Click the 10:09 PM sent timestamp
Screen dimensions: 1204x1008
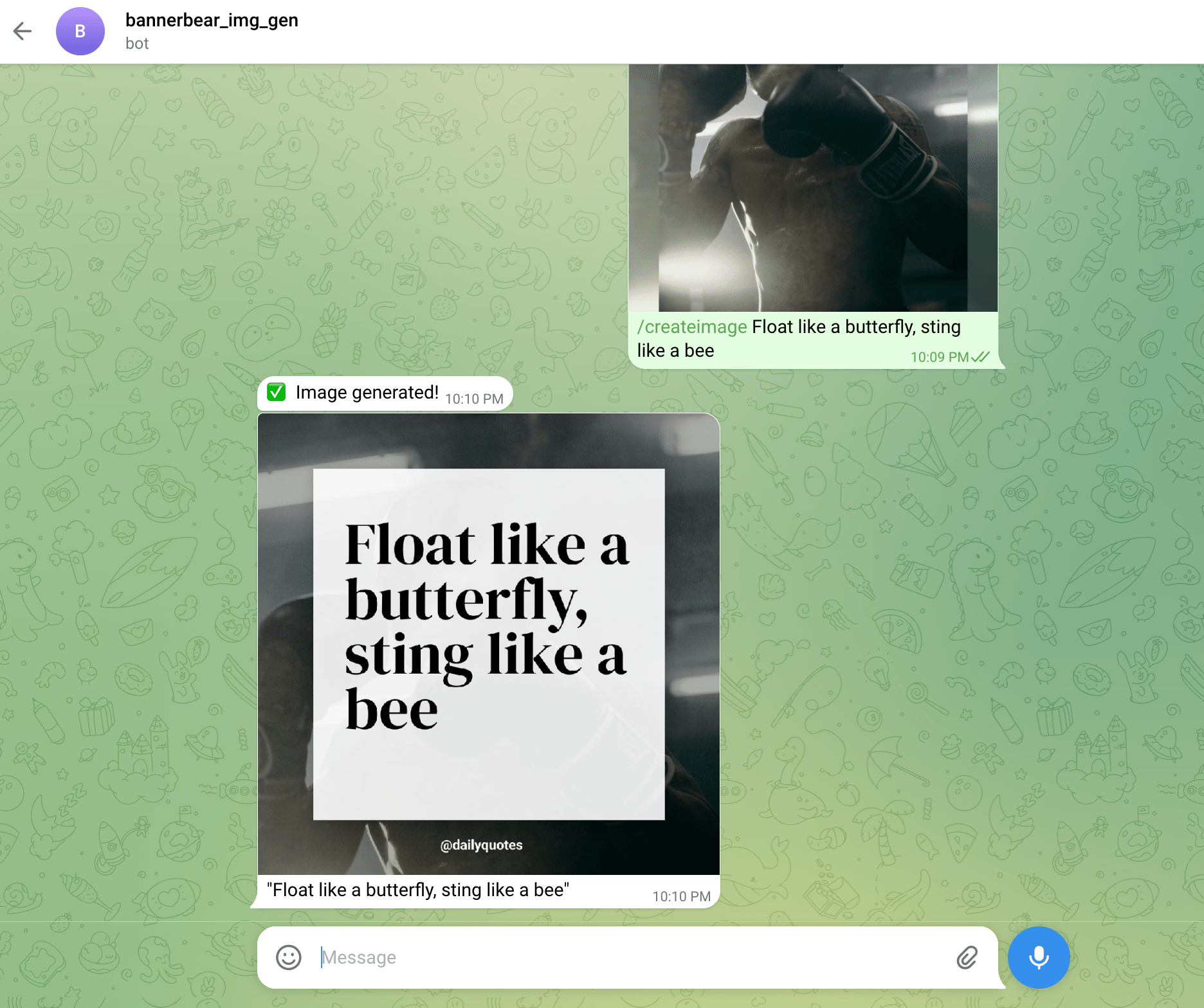coord(939,357)
